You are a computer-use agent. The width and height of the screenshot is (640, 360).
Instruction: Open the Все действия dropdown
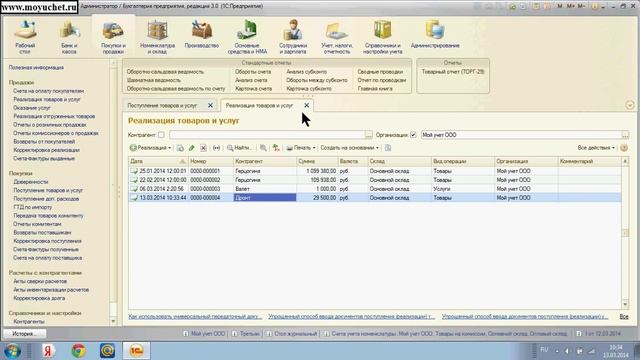tap(596, 148)
